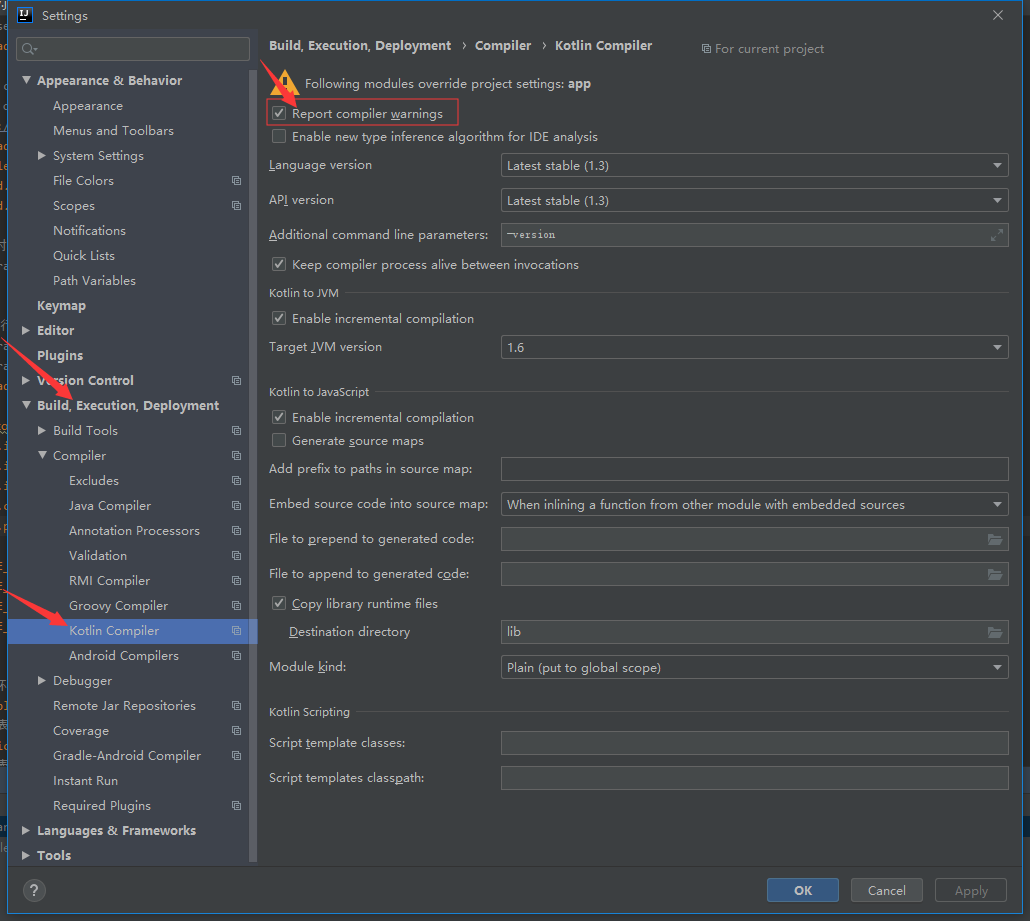Click the project-level icon beside Excludes

[x=236, y=480]
